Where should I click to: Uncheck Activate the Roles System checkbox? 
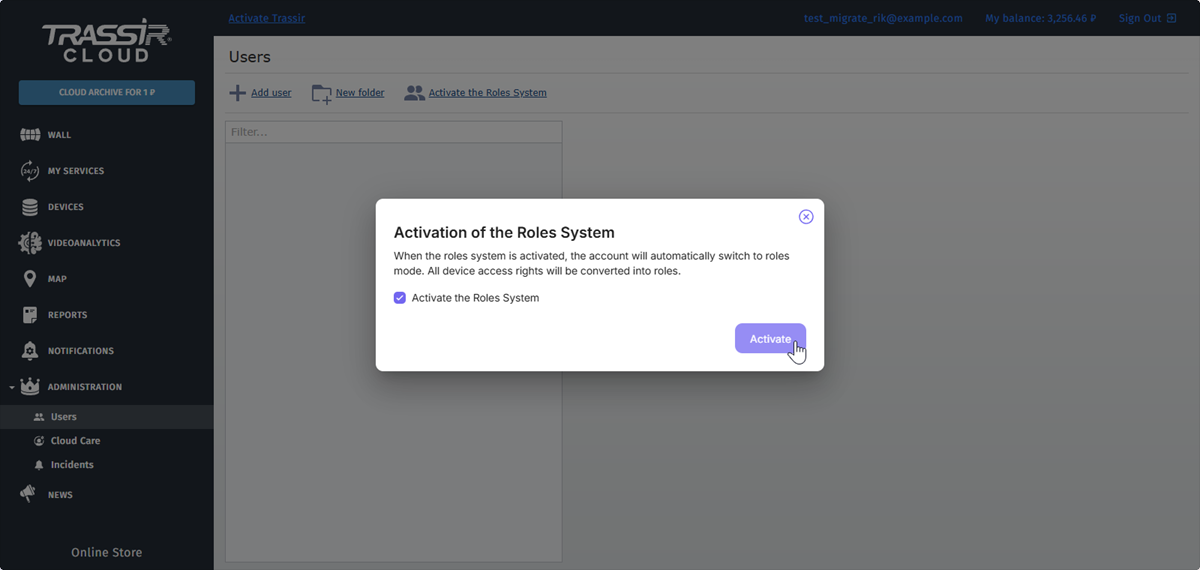[x=400, y=298]
